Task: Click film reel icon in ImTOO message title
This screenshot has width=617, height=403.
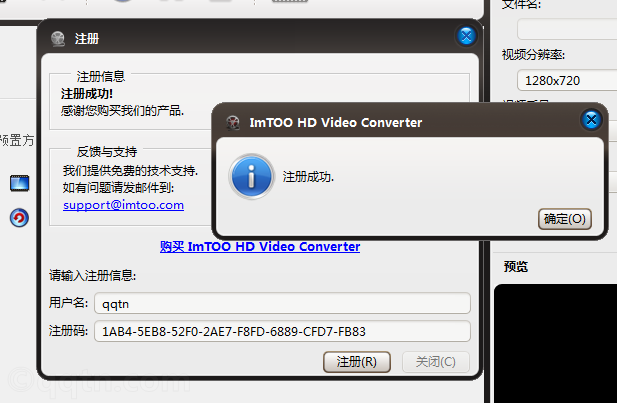Action: click(x=233, y=123)
